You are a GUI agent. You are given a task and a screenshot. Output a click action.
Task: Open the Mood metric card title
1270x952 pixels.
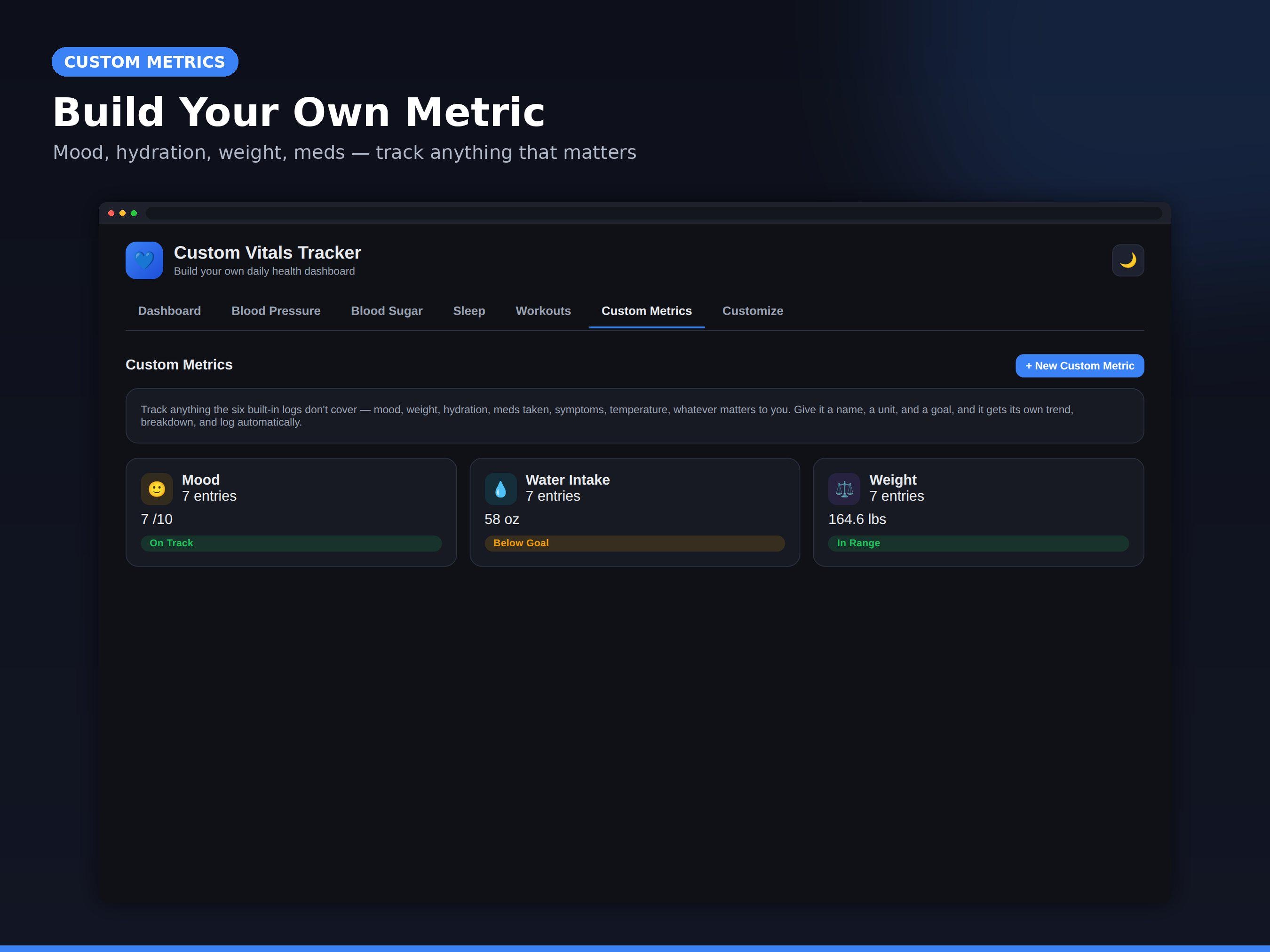coord(200,480)
